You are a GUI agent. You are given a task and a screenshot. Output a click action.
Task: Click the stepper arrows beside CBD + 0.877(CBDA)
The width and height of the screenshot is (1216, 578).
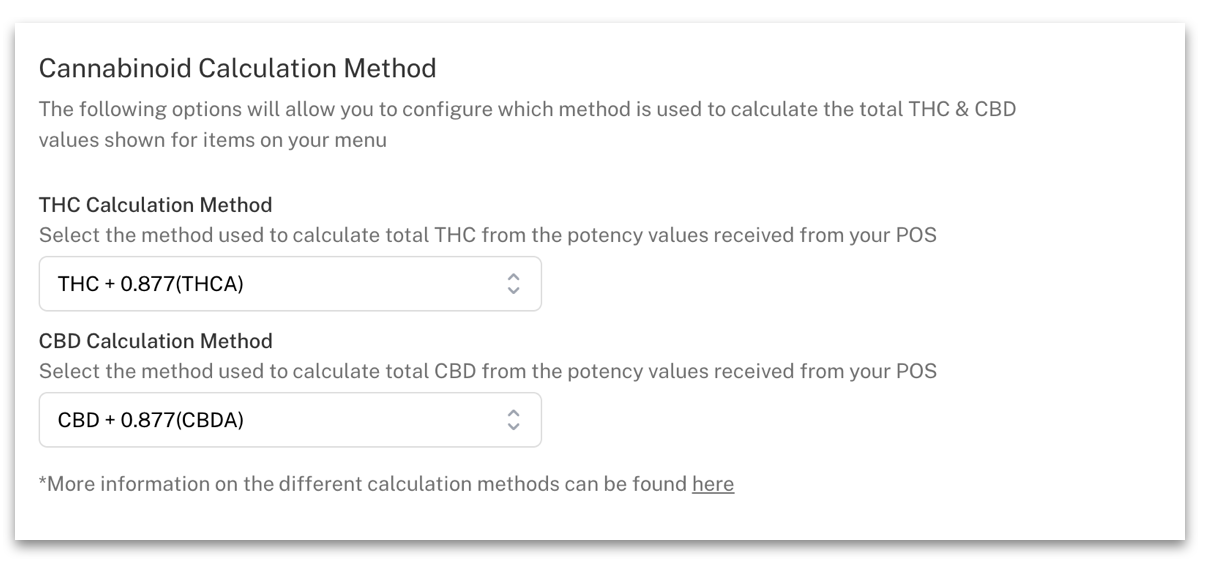pos(513,420)
